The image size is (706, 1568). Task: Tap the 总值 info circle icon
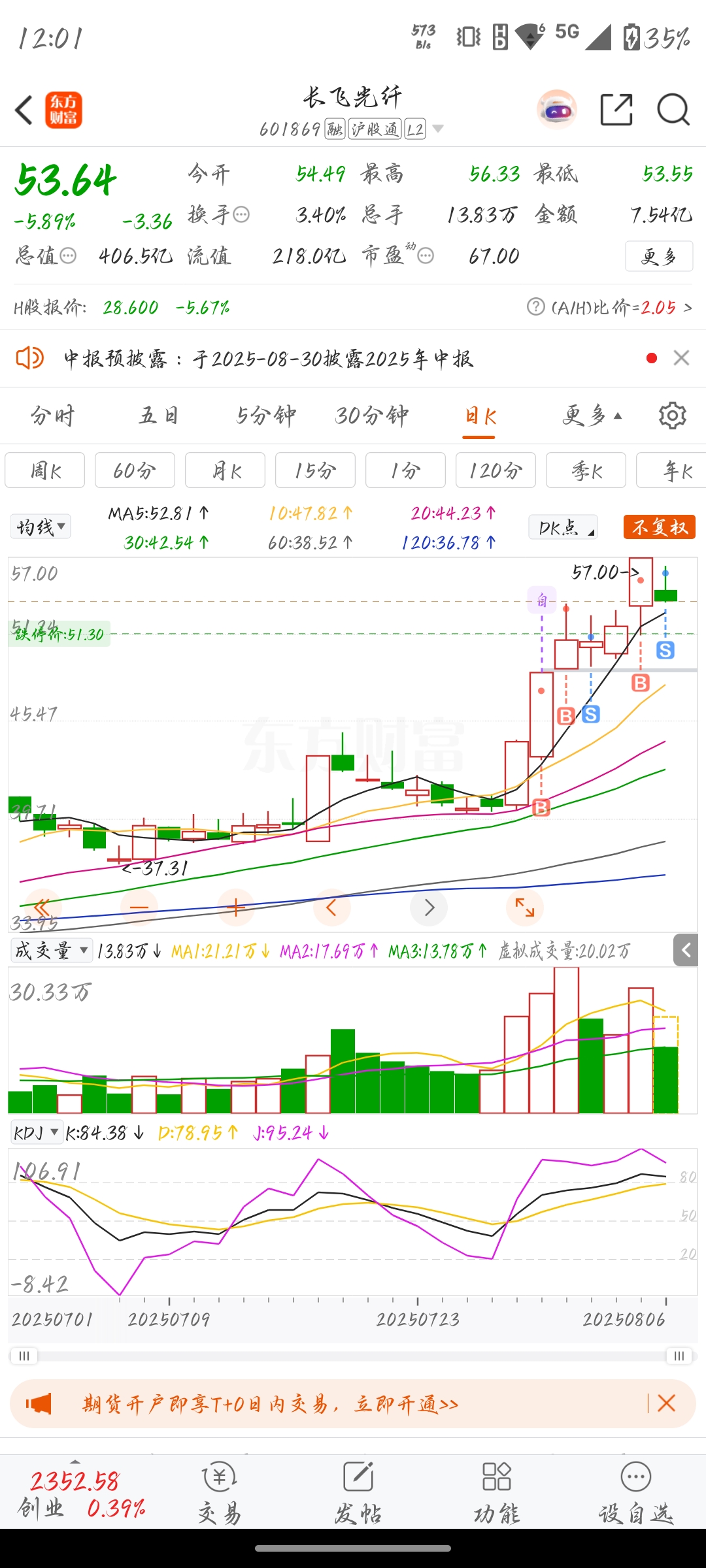[x=68, y=255]
